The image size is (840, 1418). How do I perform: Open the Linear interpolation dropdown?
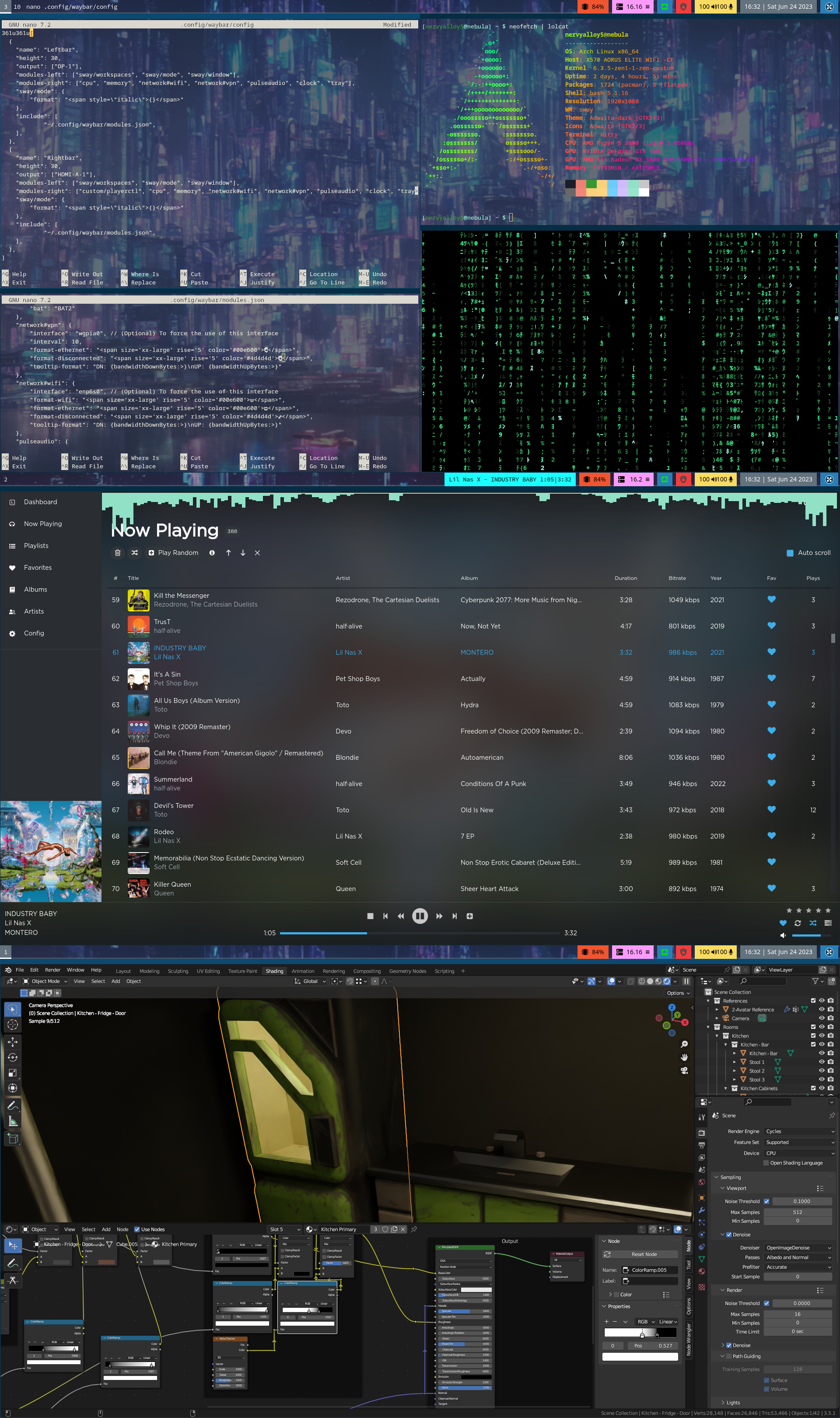(668, 1322)
